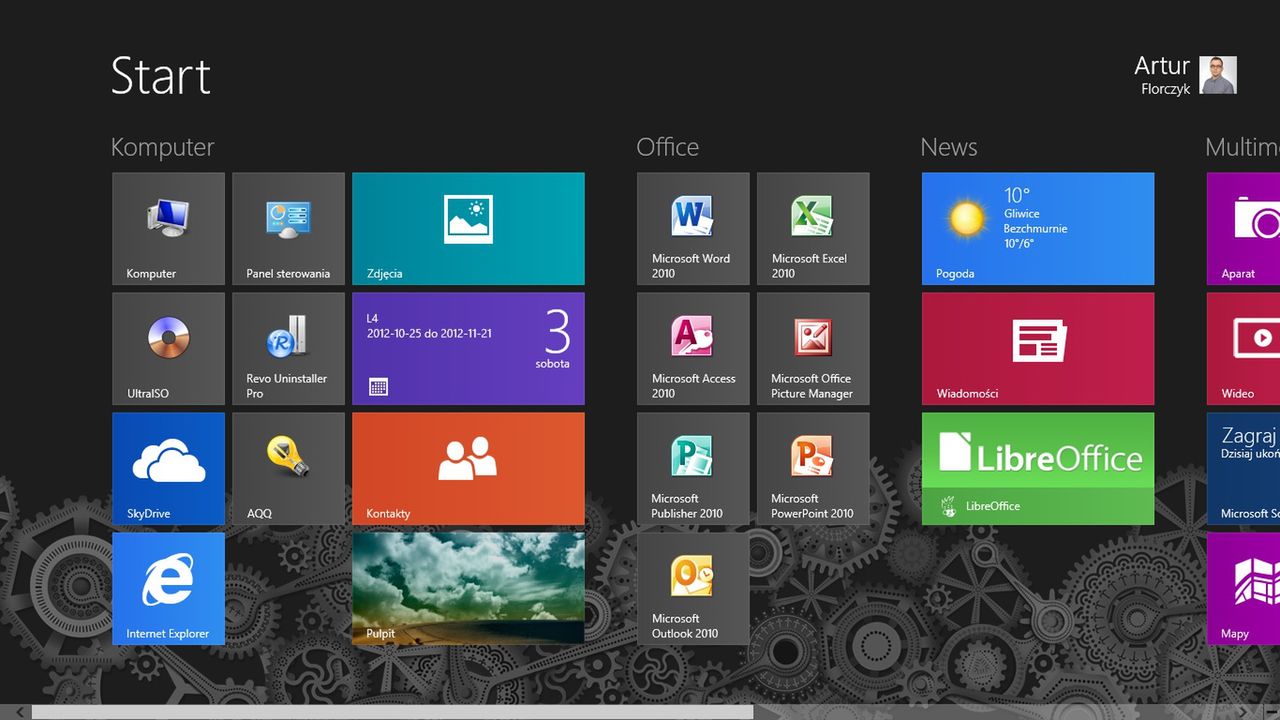Open the Pulpit desktop tile
This screenshot has width=1280, height=720.
pyautogui.click(x=468, y=589)
